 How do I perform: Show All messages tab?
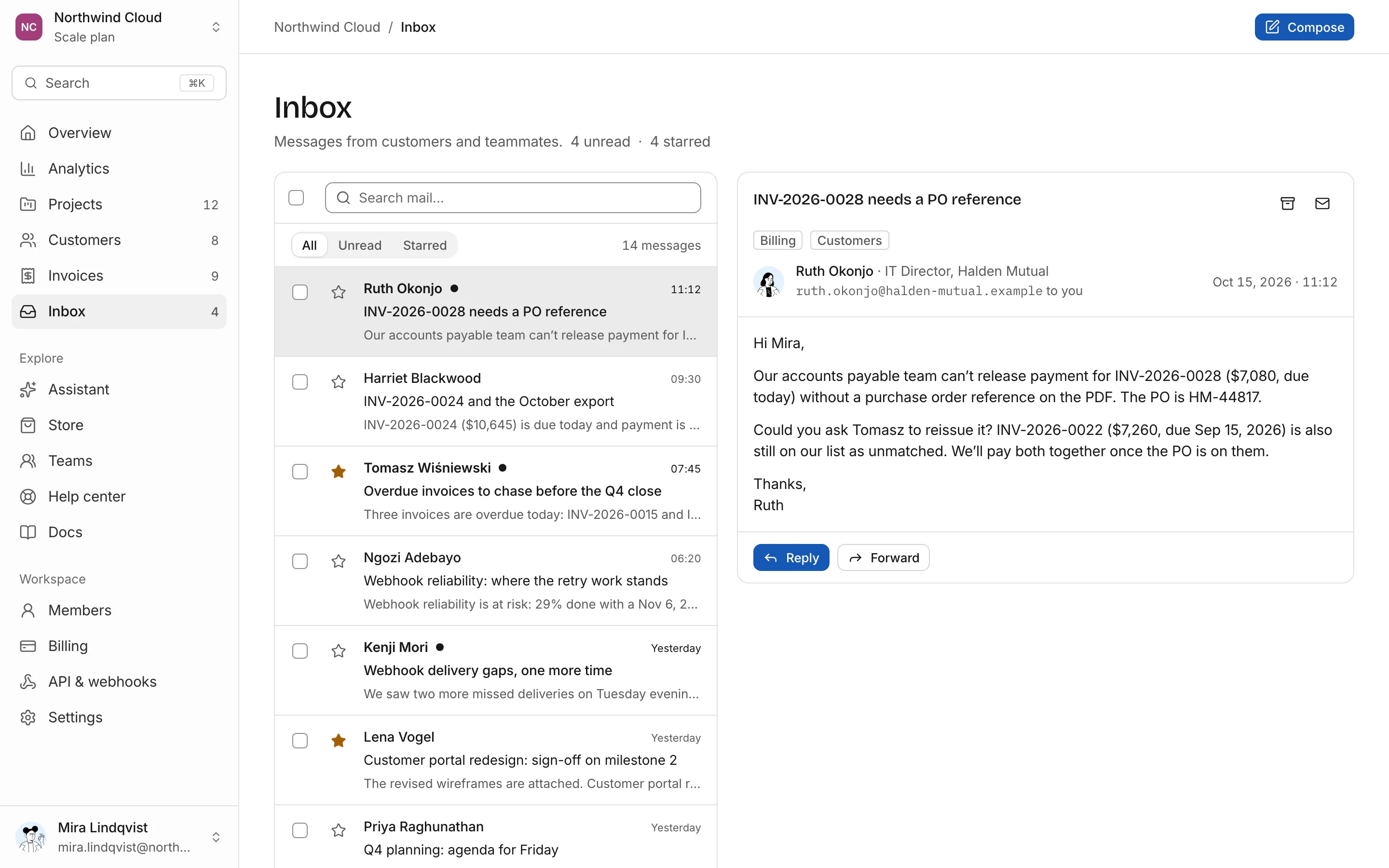(309, 245)
